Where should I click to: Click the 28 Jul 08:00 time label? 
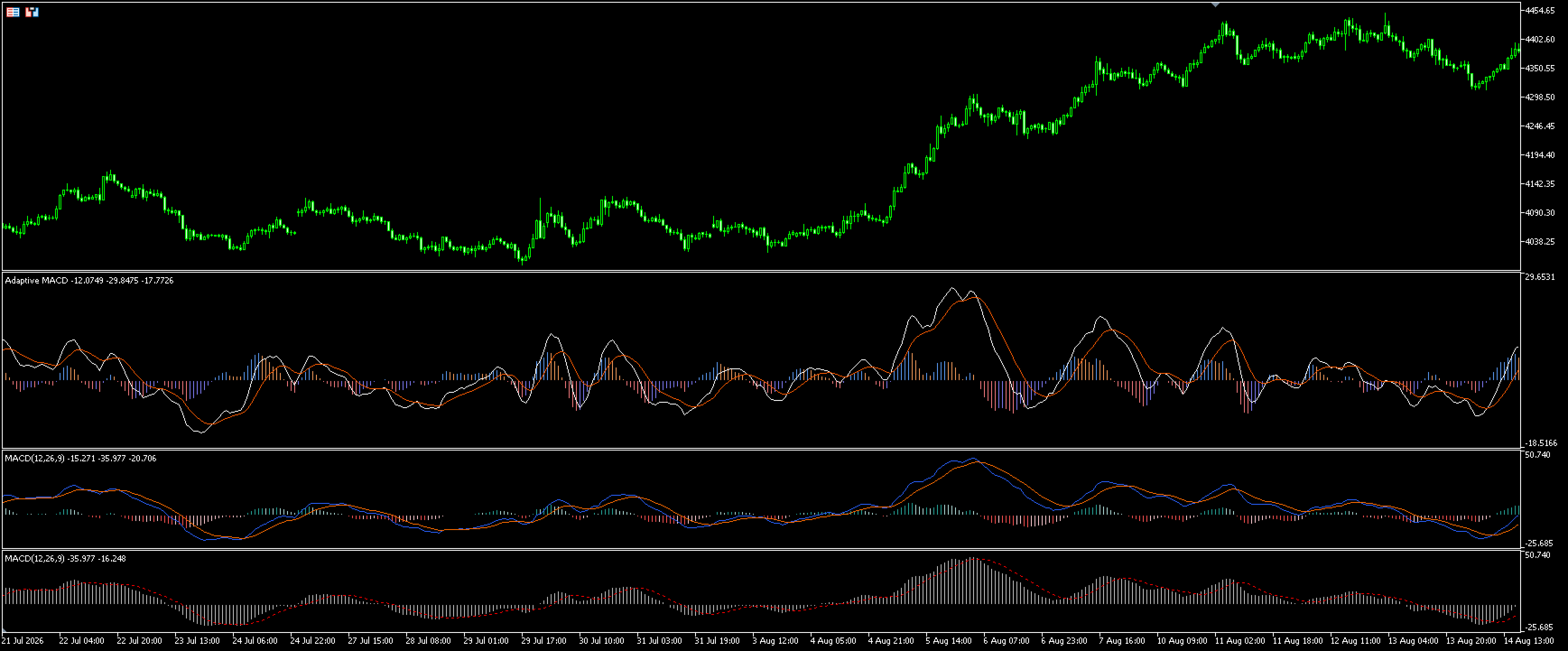428,641
